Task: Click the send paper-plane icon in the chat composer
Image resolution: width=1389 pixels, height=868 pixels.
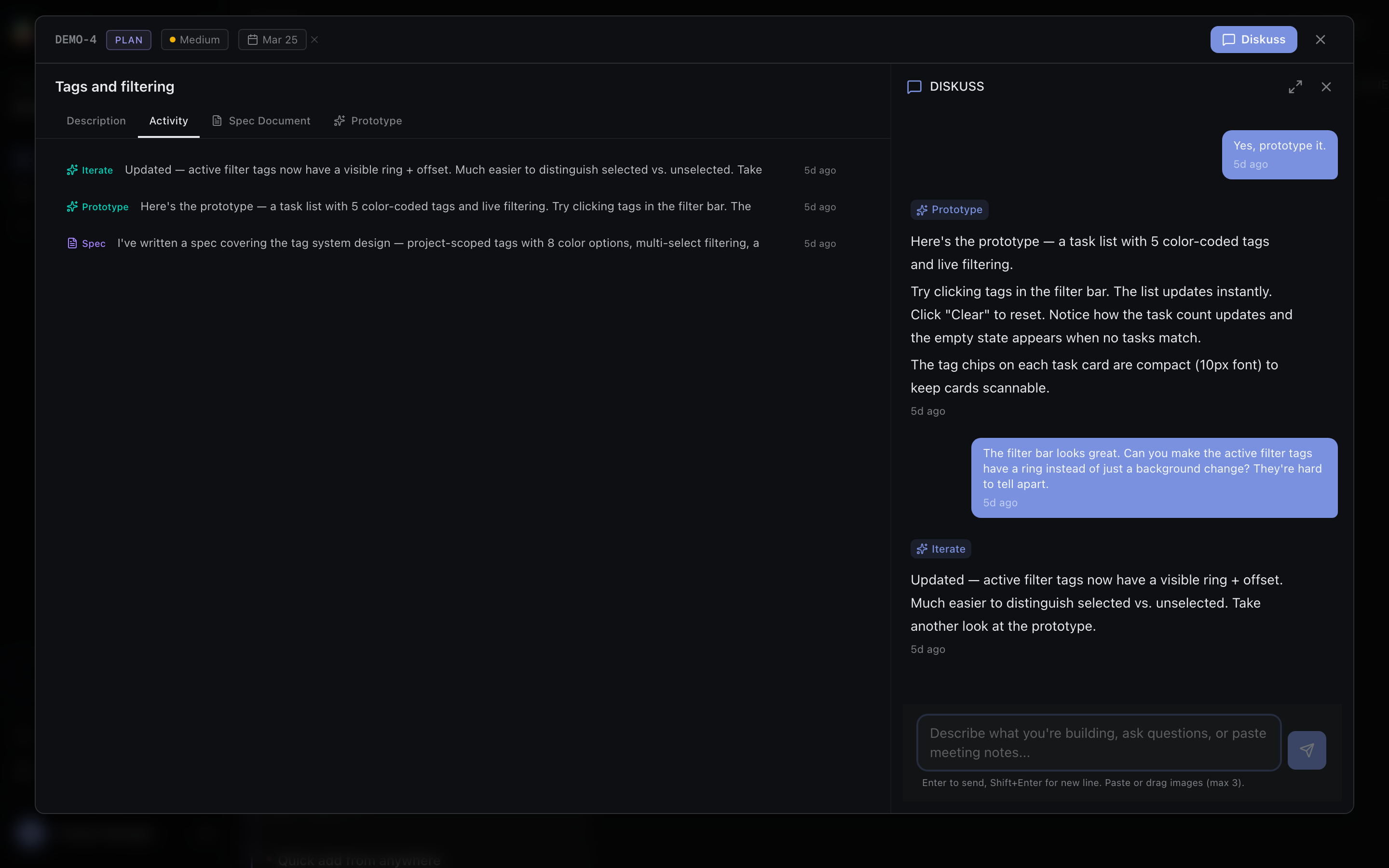Action: tap(1307, 750)
